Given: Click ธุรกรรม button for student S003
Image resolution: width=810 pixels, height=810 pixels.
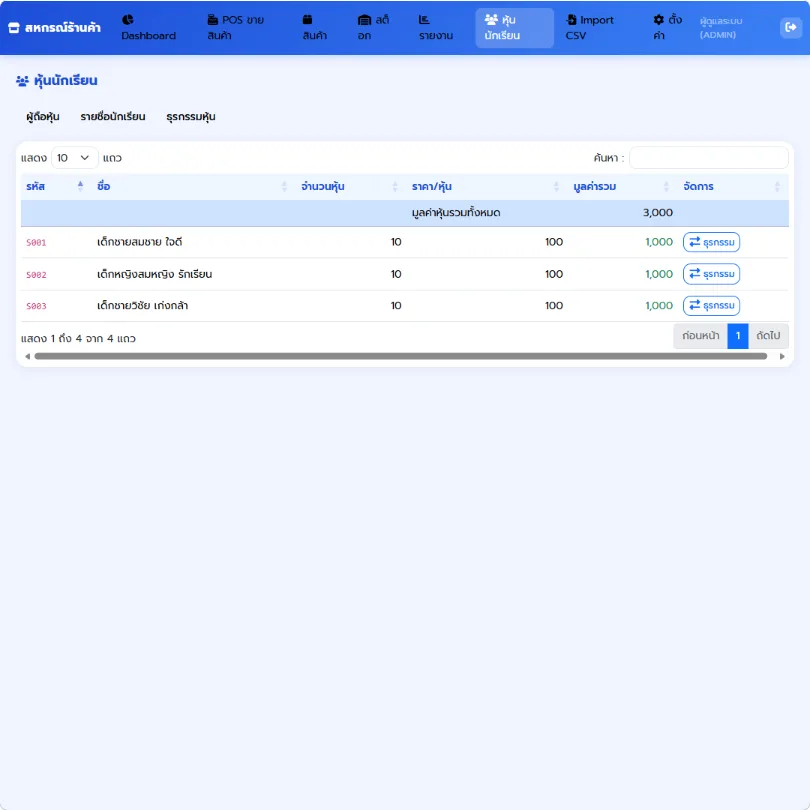Looking at the screenshot, I should point(711,305).
